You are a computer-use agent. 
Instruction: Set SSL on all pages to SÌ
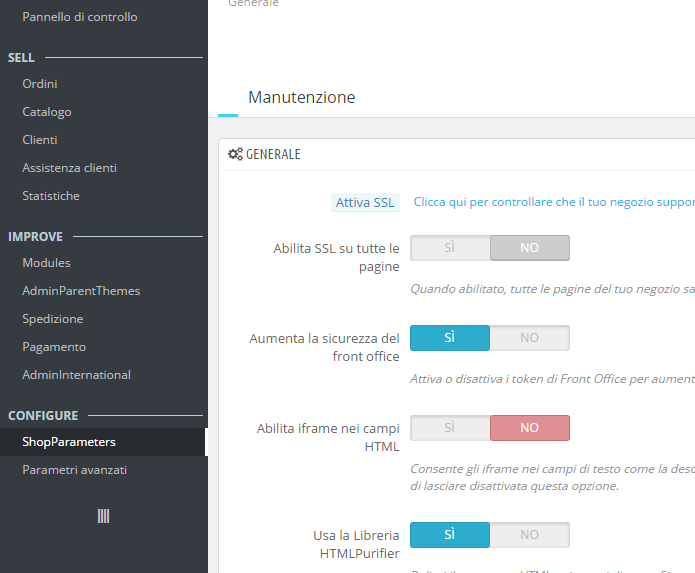click(450, 248)
